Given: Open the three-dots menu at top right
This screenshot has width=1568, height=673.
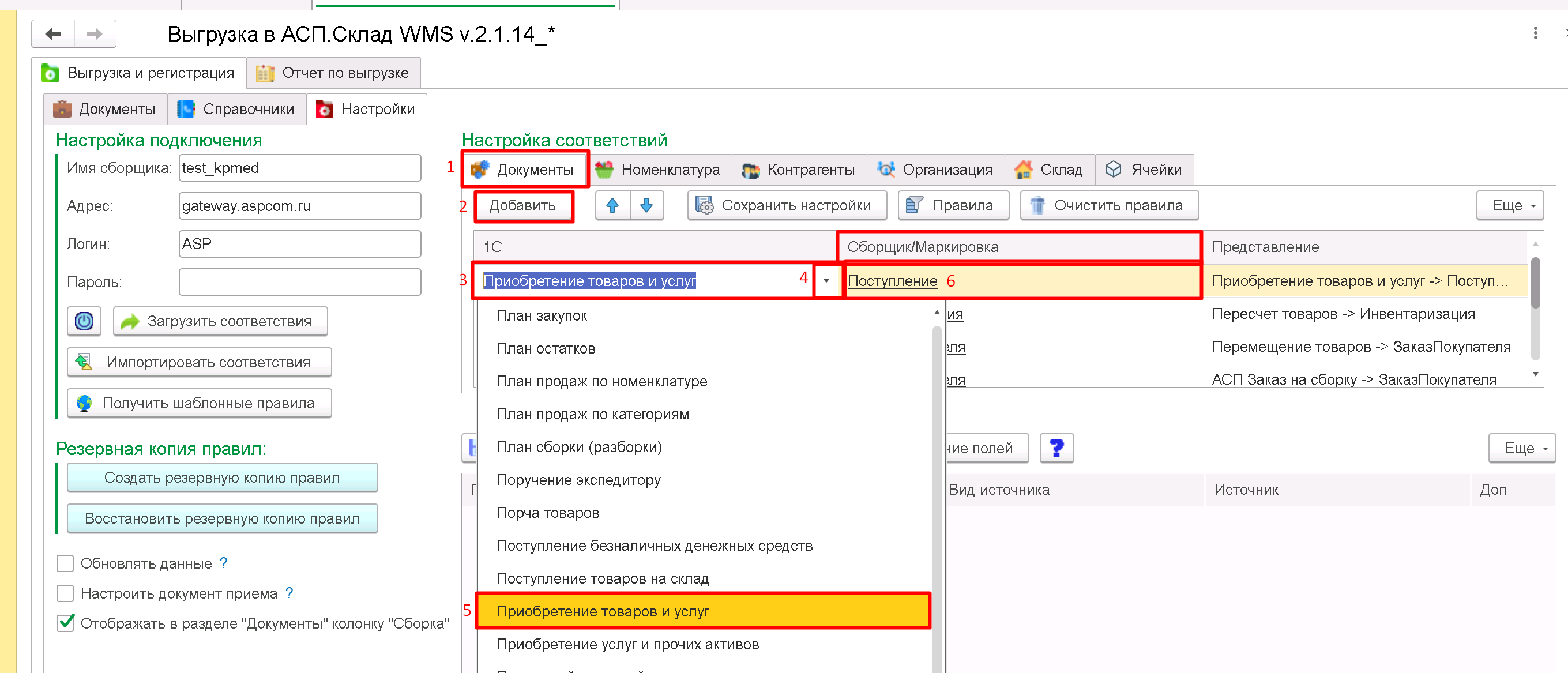Looking at the screenshot, I should pos(1535,33).
